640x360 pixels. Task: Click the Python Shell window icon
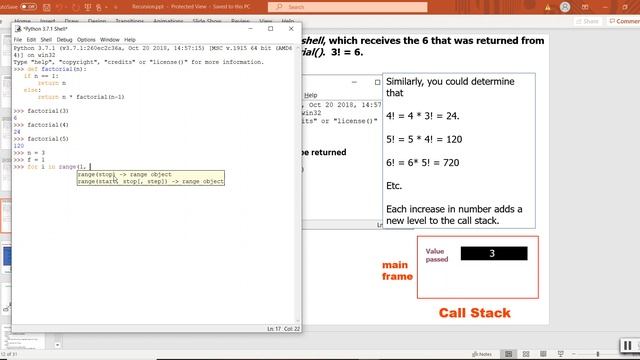18,29
